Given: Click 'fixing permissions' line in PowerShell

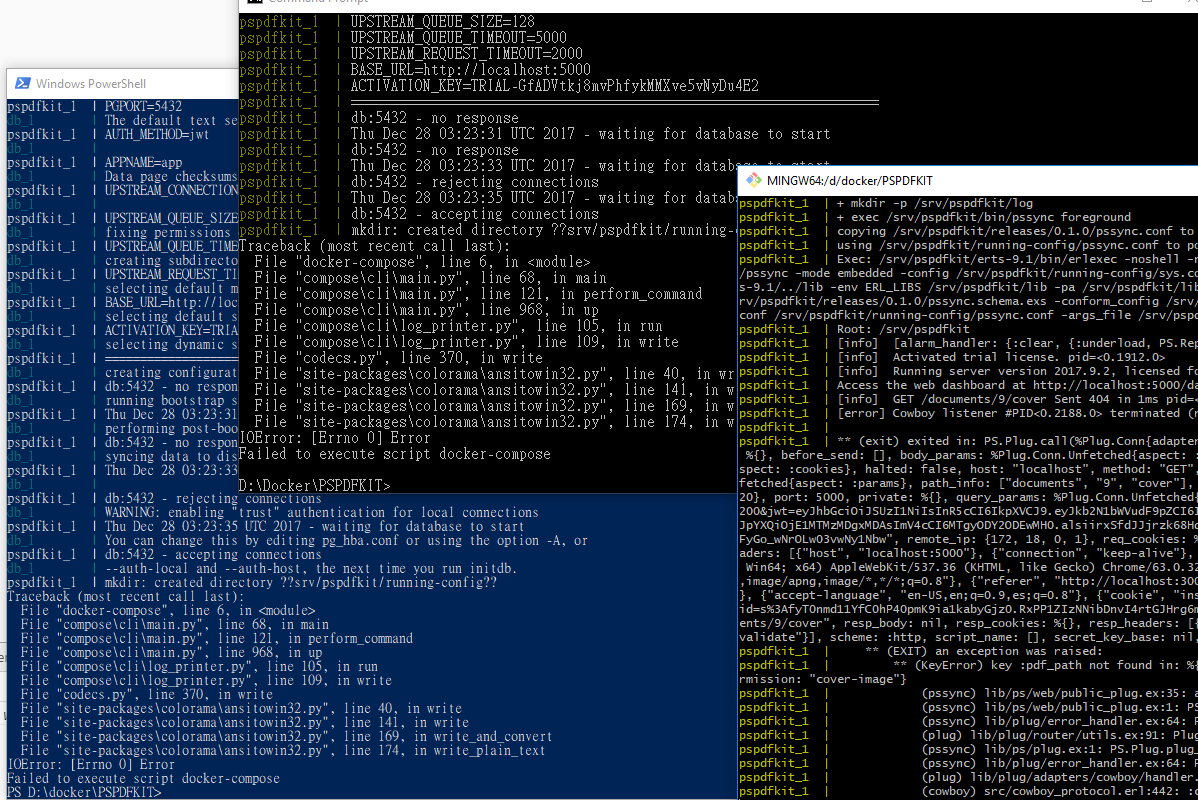Looking at the screenshot, I should click(x=167, y=232).
